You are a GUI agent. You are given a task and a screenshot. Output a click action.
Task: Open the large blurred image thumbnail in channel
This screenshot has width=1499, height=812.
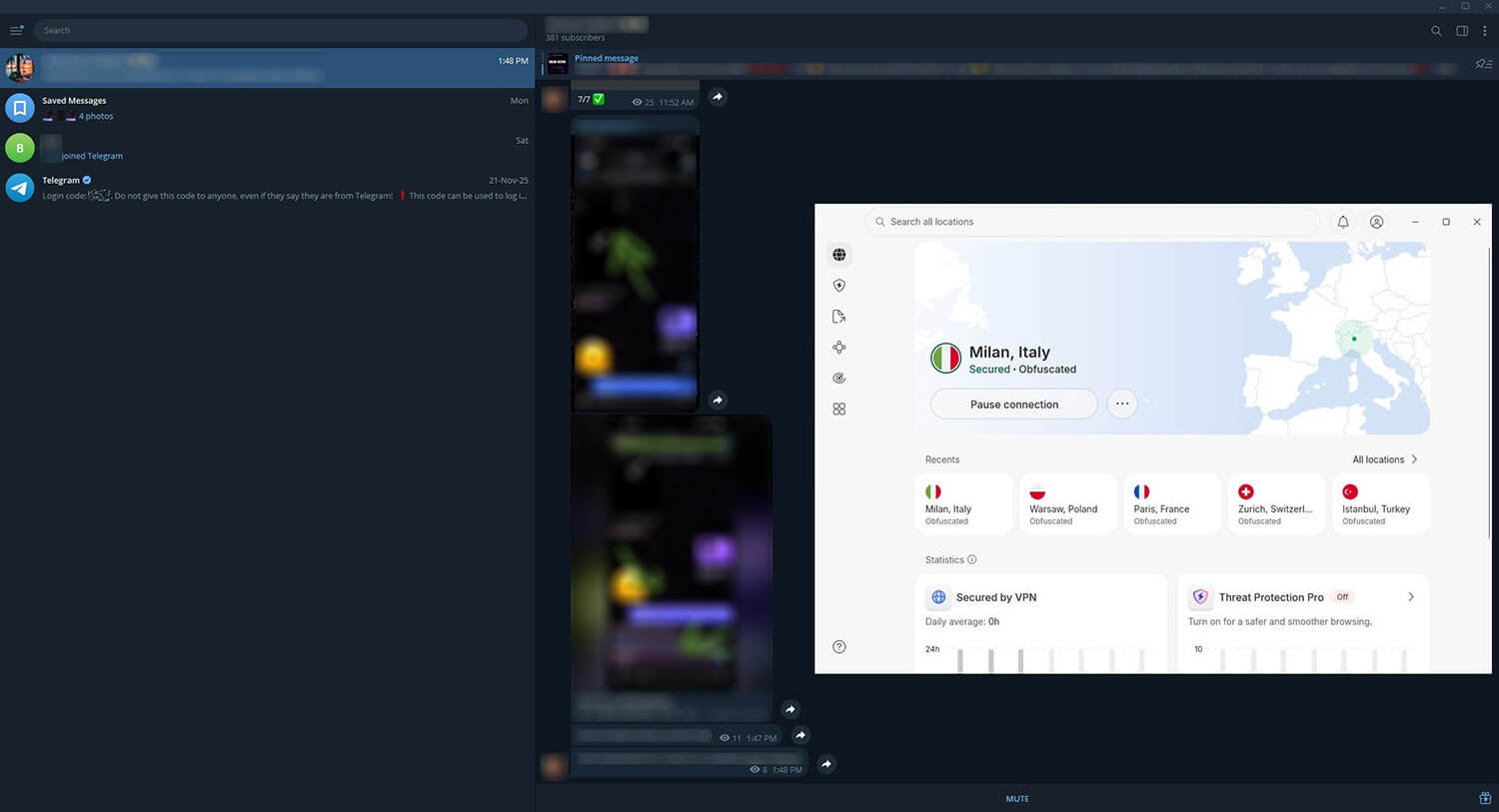672,567
